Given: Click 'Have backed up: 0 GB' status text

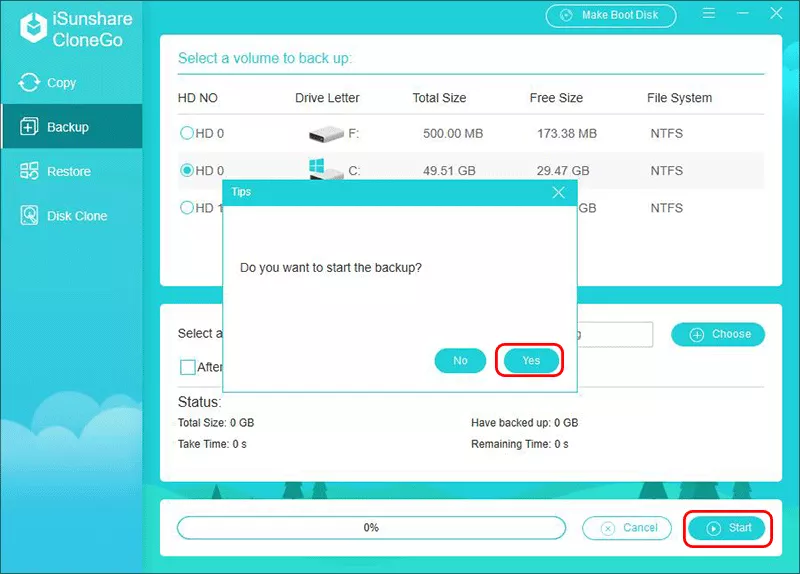Looking at the screenshot, I should click(524, 422).
